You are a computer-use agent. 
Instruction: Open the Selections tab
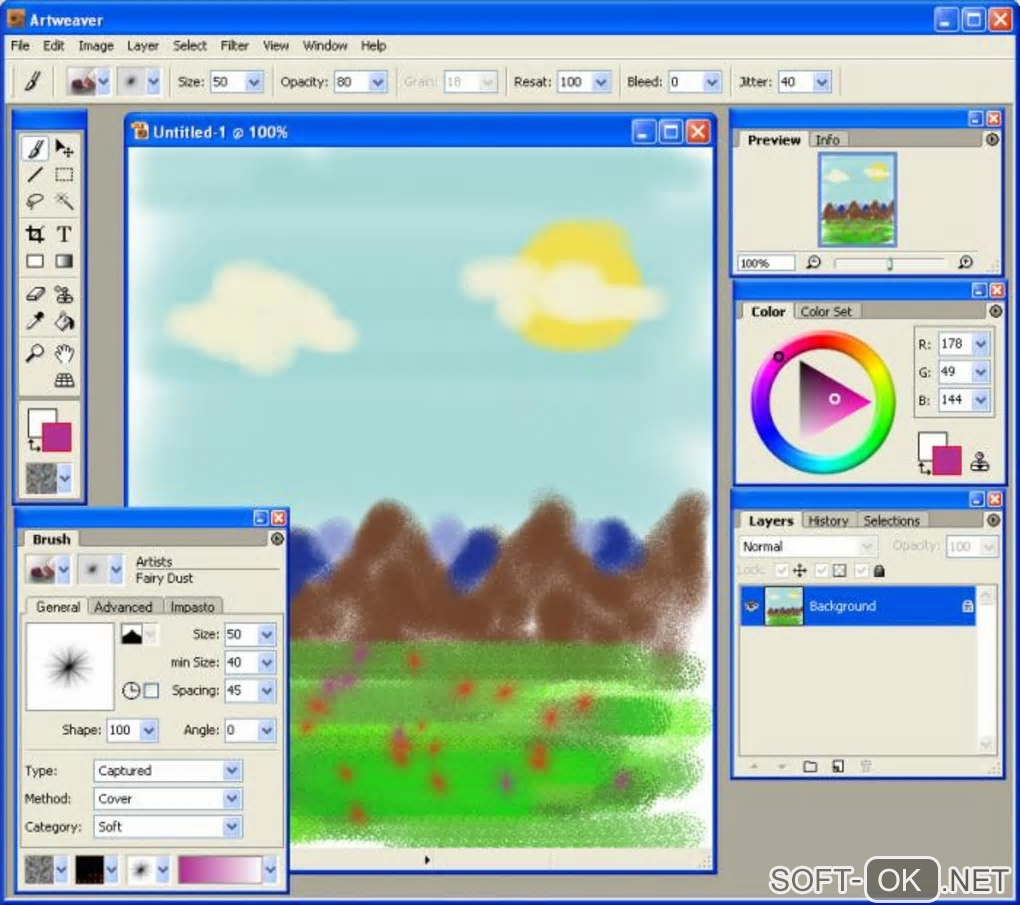(x=891, y=520)
